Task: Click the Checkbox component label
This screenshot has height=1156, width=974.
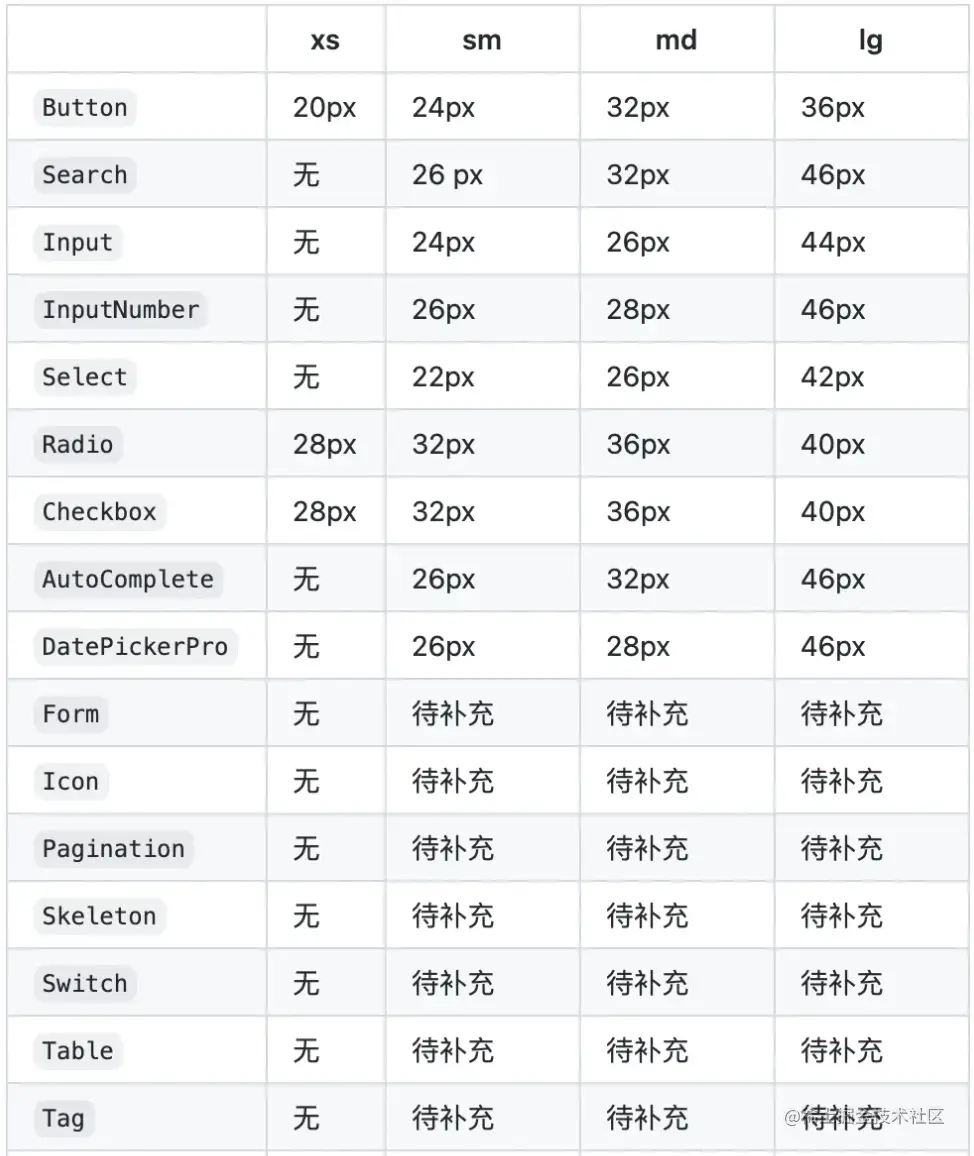Action: (99, 512)
